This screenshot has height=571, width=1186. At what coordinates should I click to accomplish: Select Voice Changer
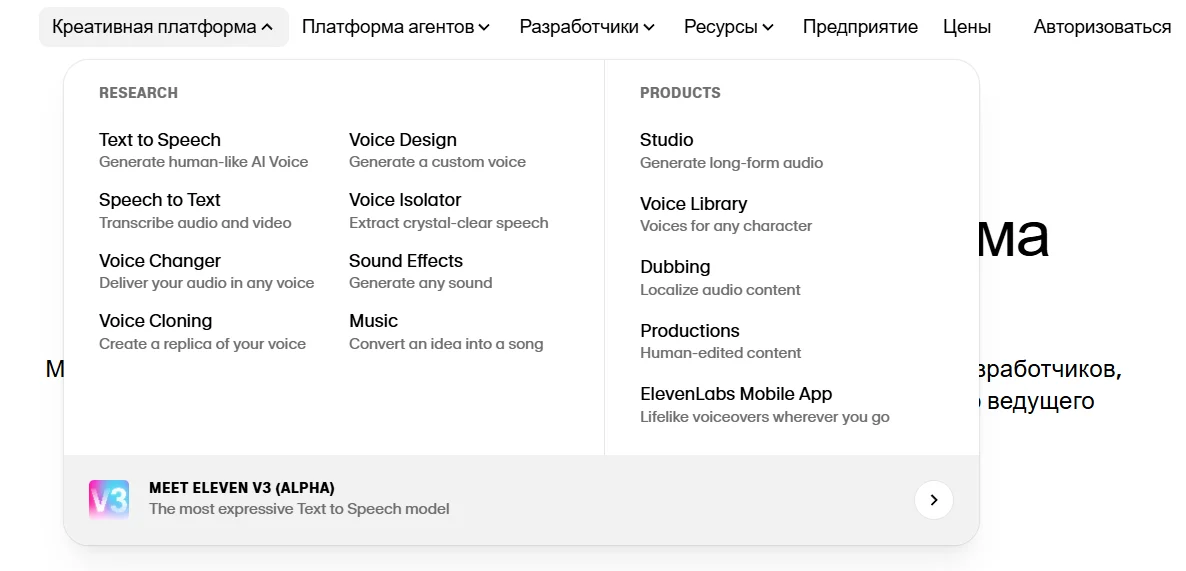[160, 261]
